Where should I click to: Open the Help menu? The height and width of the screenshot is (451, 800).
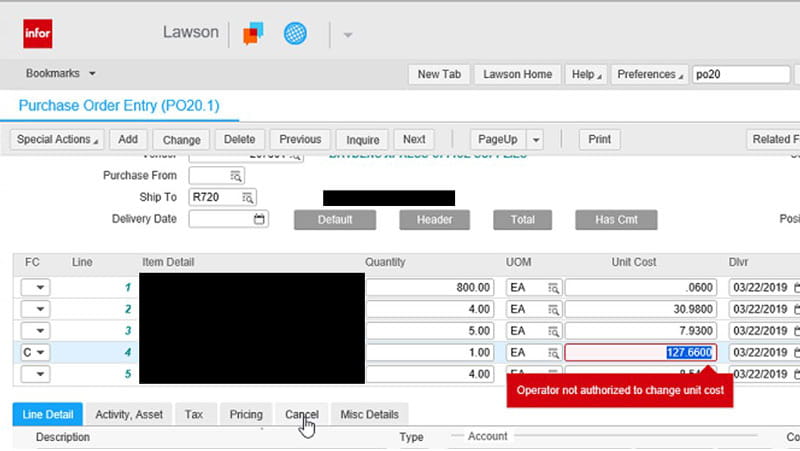(586, 74)
